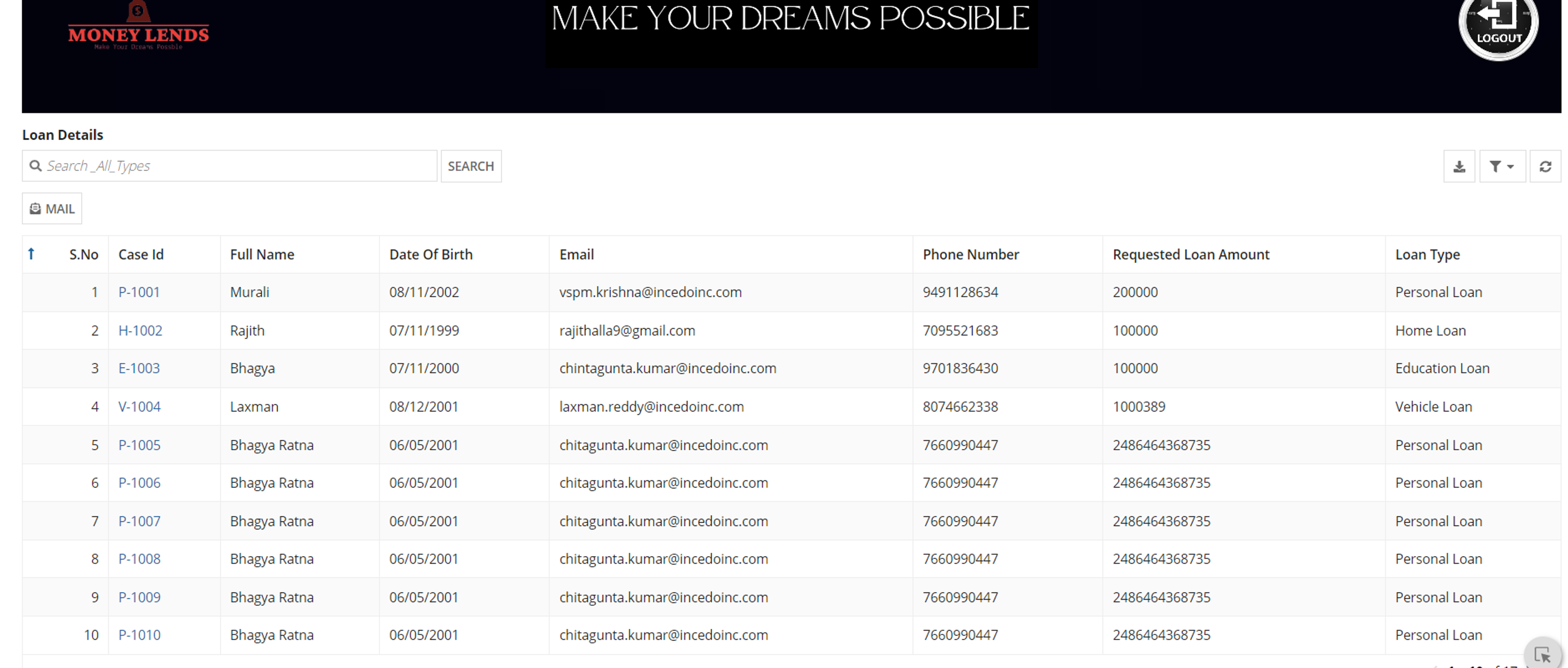Sort by S.No column header
This screenshot has width=1568, height=668.
coord(83,254)
